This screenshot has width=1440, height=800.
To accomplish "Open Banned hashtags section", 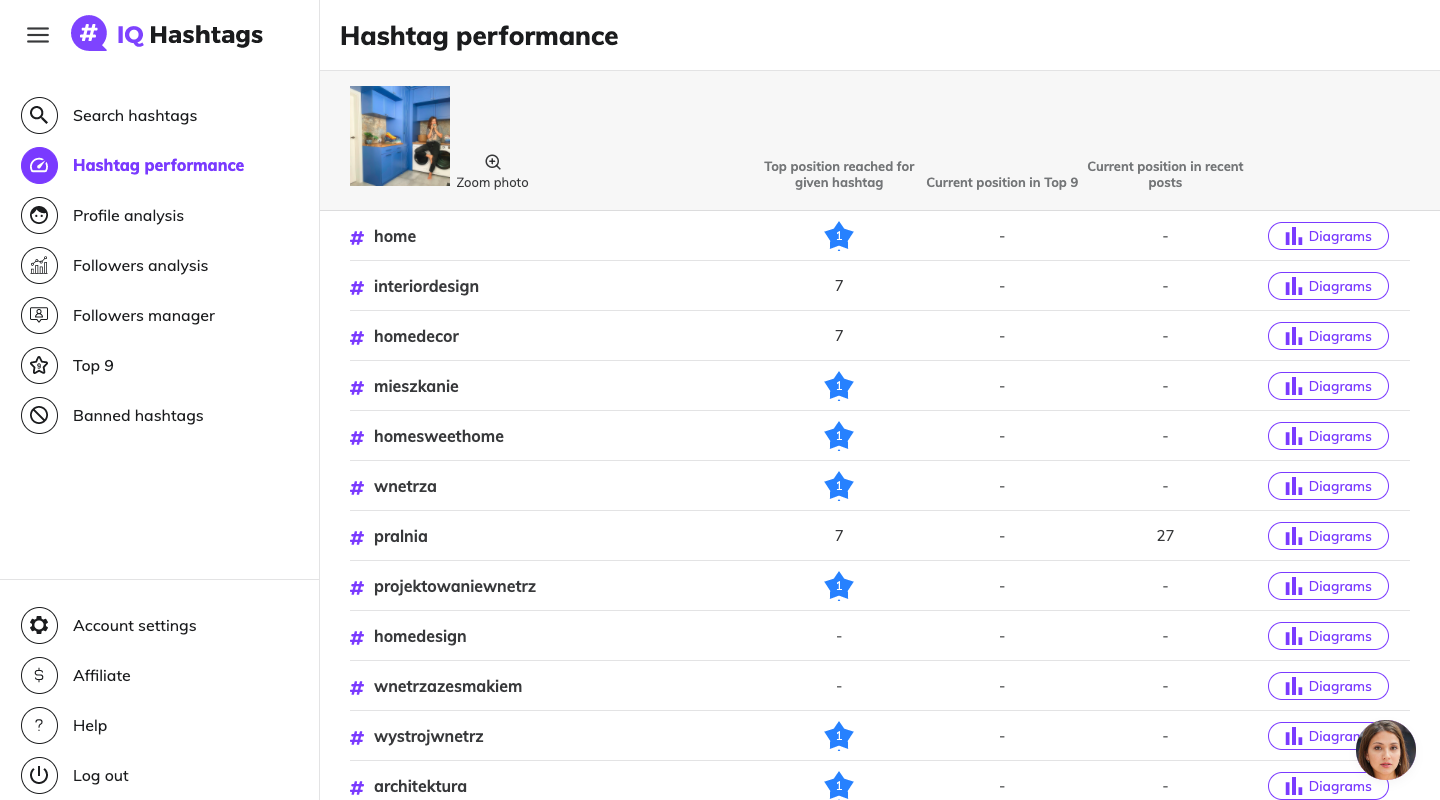I will tap(138, 415).
